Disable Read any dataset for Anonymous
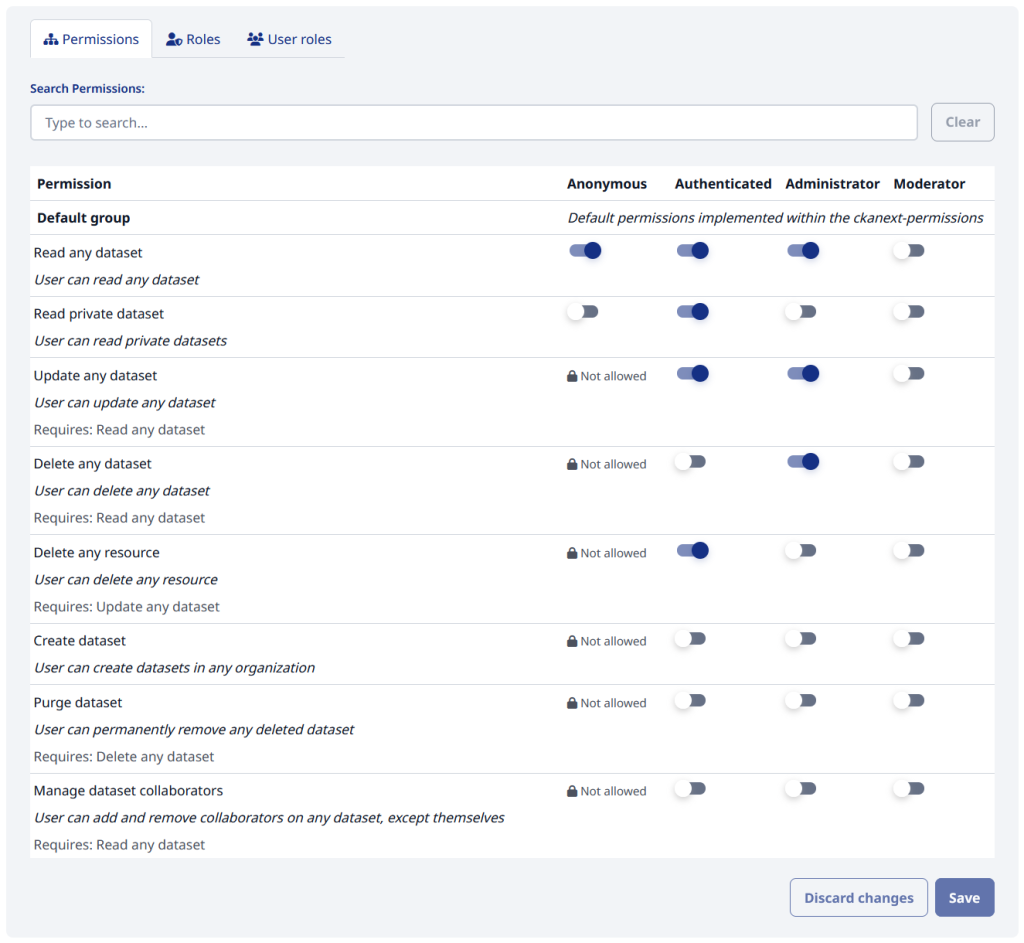Image resolution: width=1024 pixels, height=943 pixels. pyautogui.click(x=584, y=251)
